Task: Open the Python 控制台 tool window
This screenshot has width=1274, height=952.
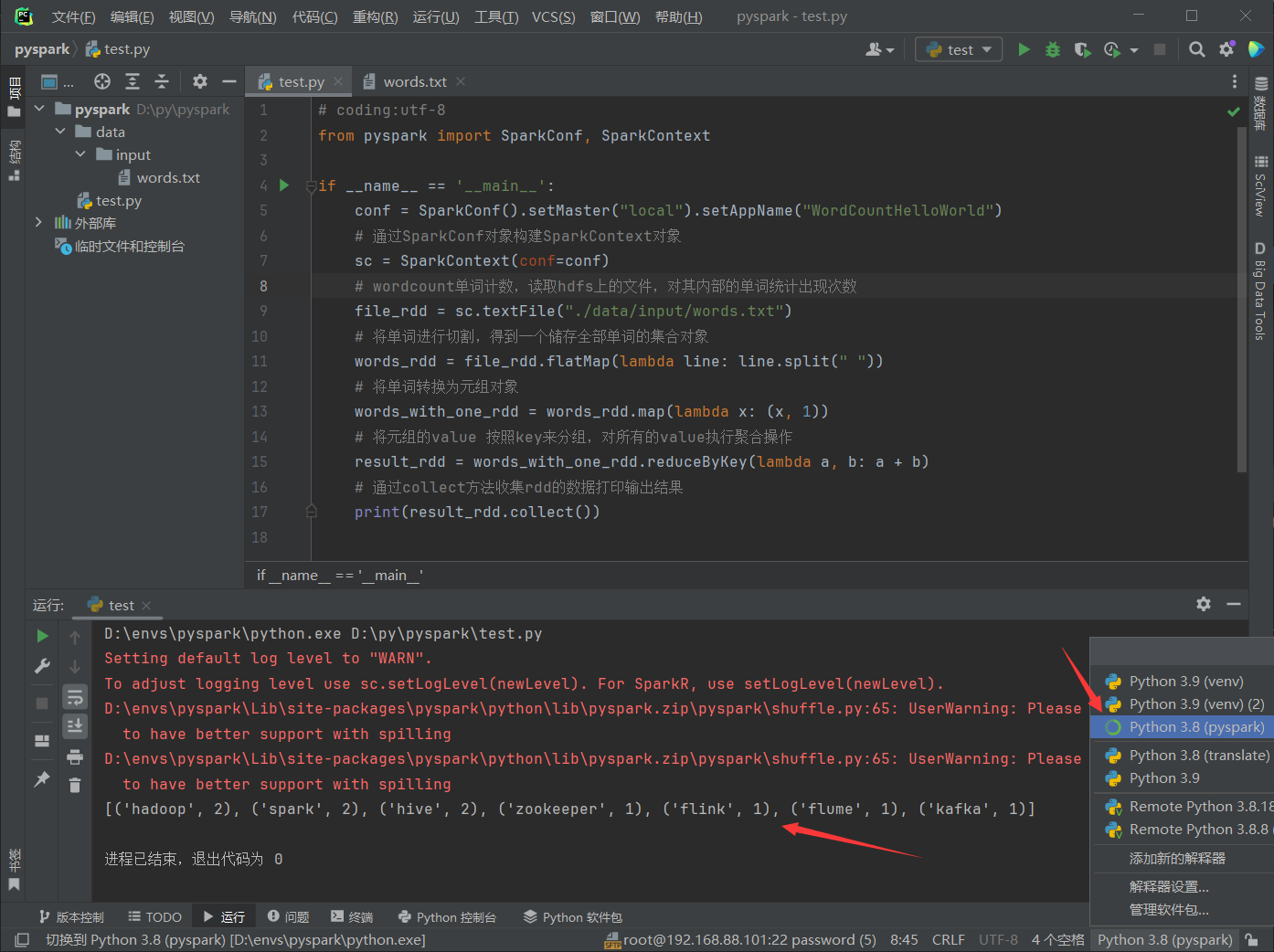Action: [x=447, y=916]
